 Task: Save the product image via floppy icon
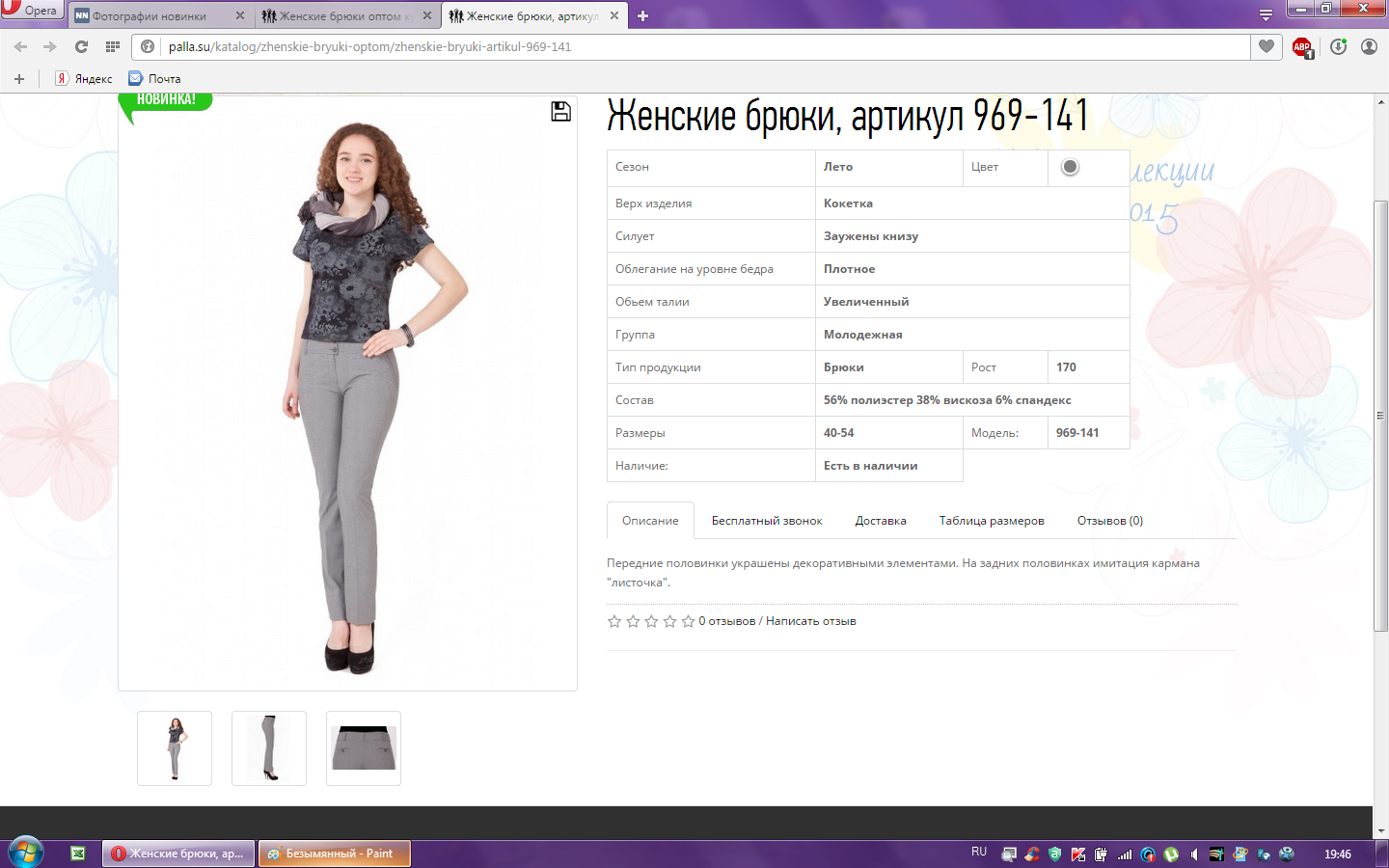click(560, 112)
